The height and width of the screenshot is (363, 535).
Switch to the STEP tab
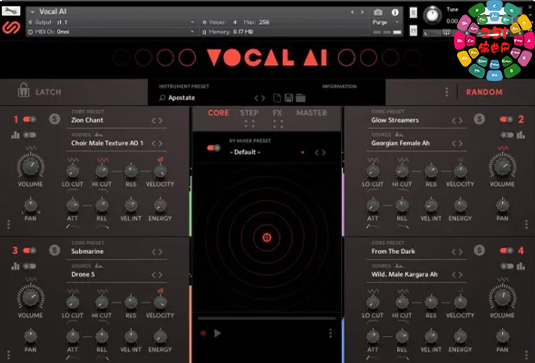tap(249, 113)
